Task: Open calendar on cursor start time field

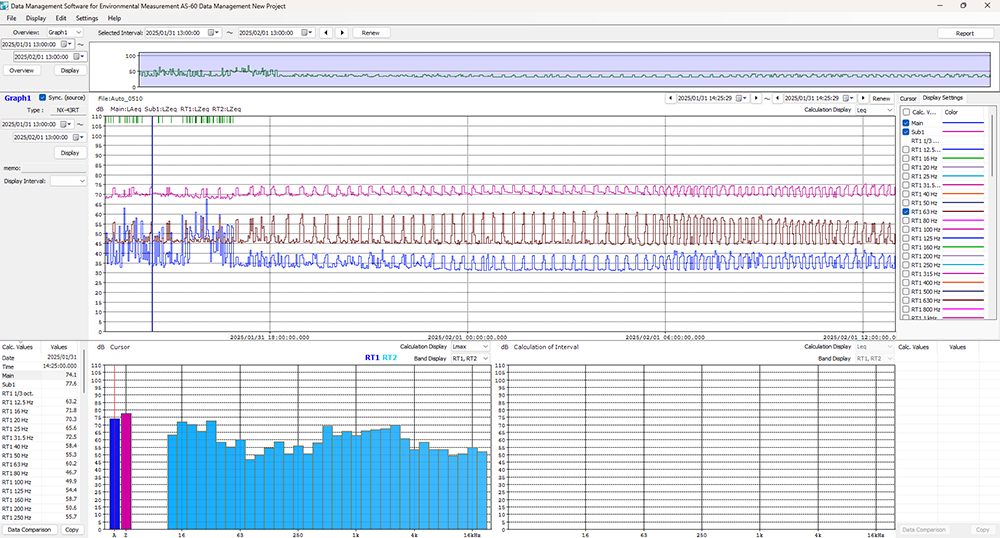Action: point(742,98)
